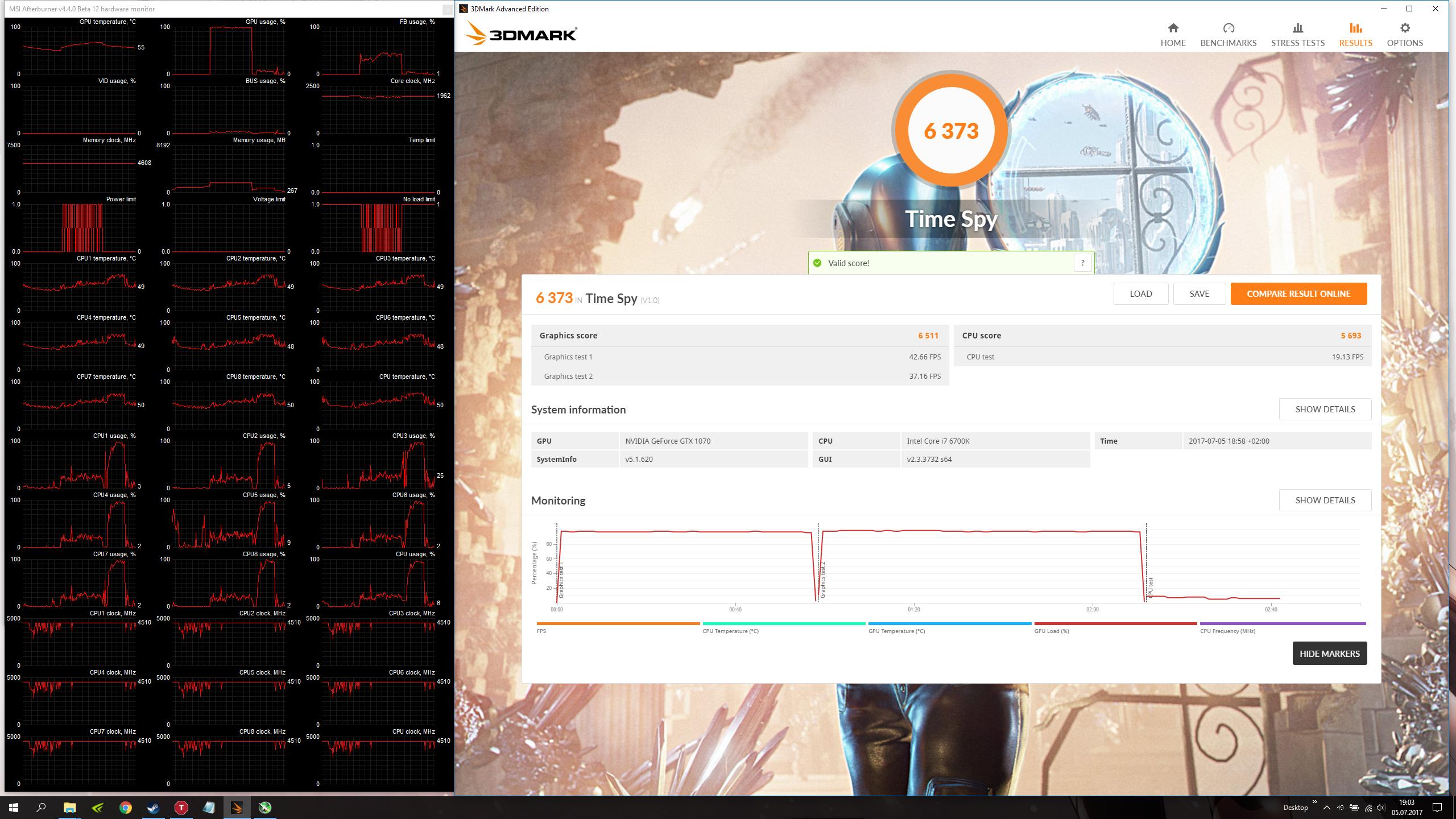Click the Load result button
The height and width of the screenshot is (819, 1456).
(x=1140, y=294)
